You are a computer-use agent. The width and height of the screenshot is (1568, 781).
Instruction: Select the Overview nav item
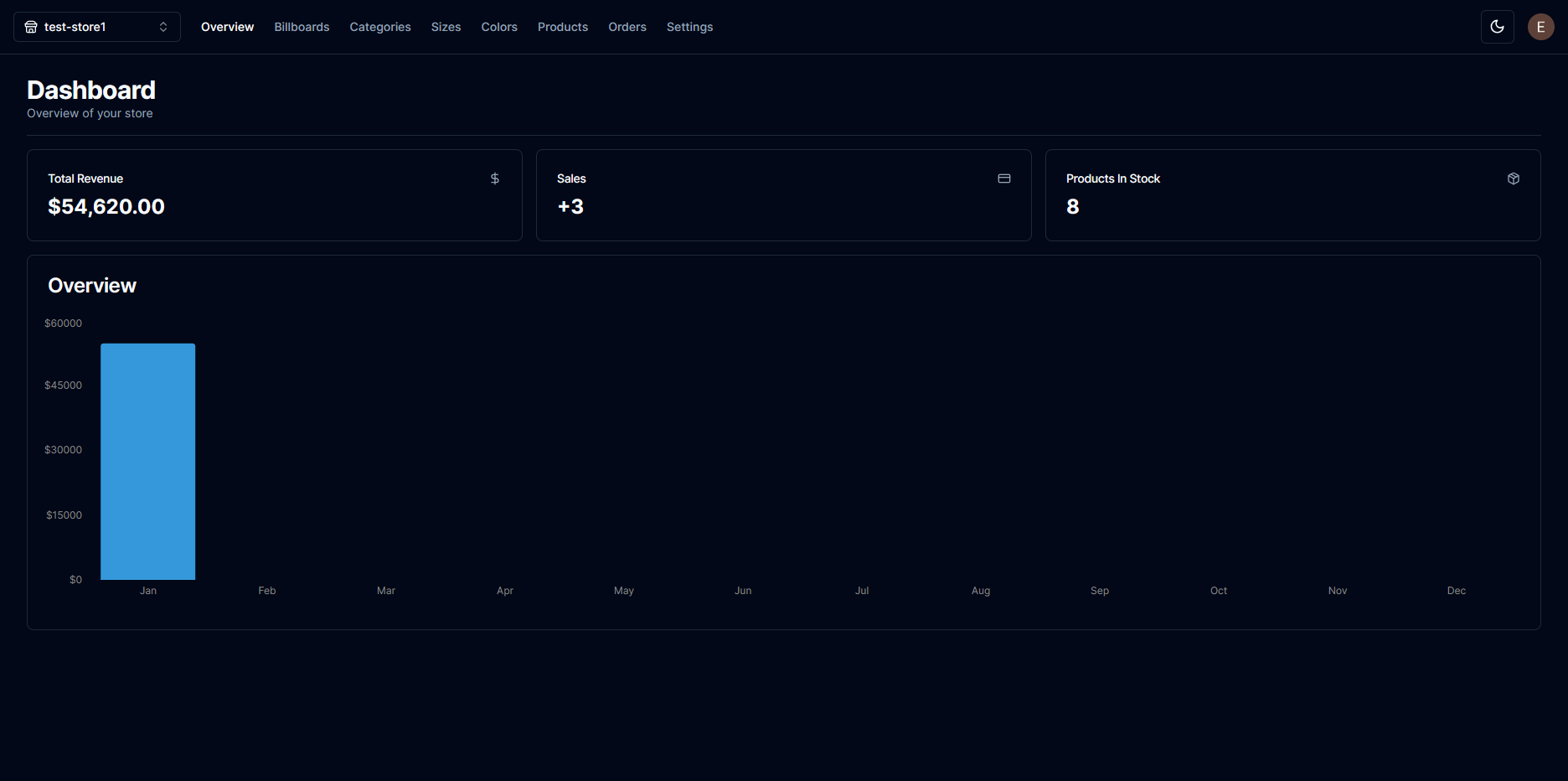coord(227,26)
